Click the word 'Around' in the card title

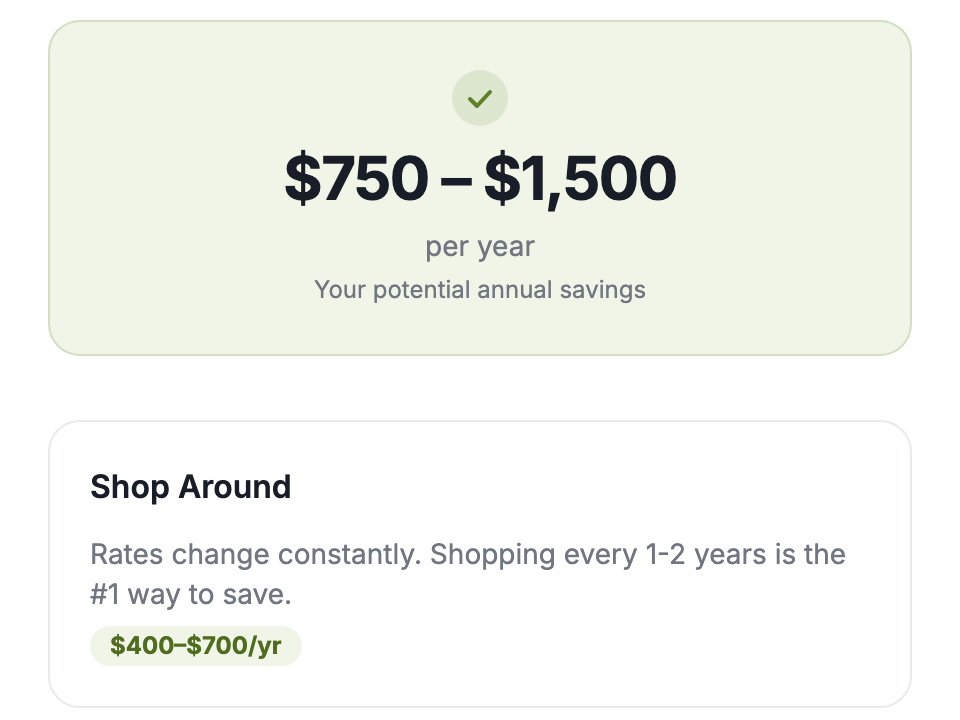[x=234, y=487]
